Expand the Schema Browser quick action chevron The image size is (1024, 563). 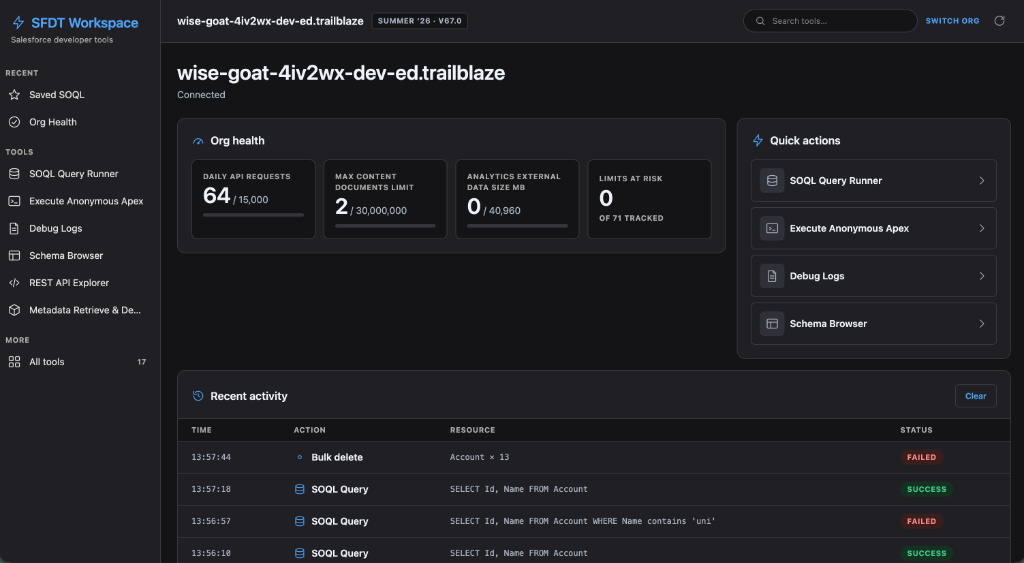click(982, 324)
